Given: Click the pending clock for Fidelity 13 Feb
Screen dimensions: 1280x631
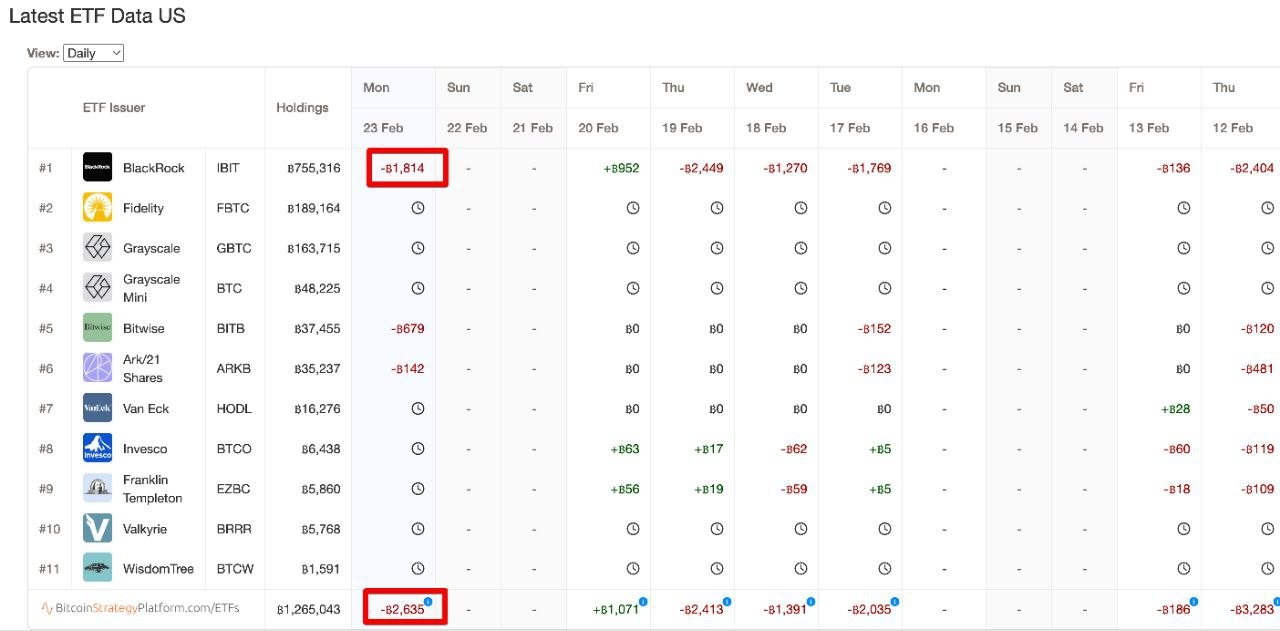Looking at the screenshot, I should pyautogui.click(x=1184, y=208).
